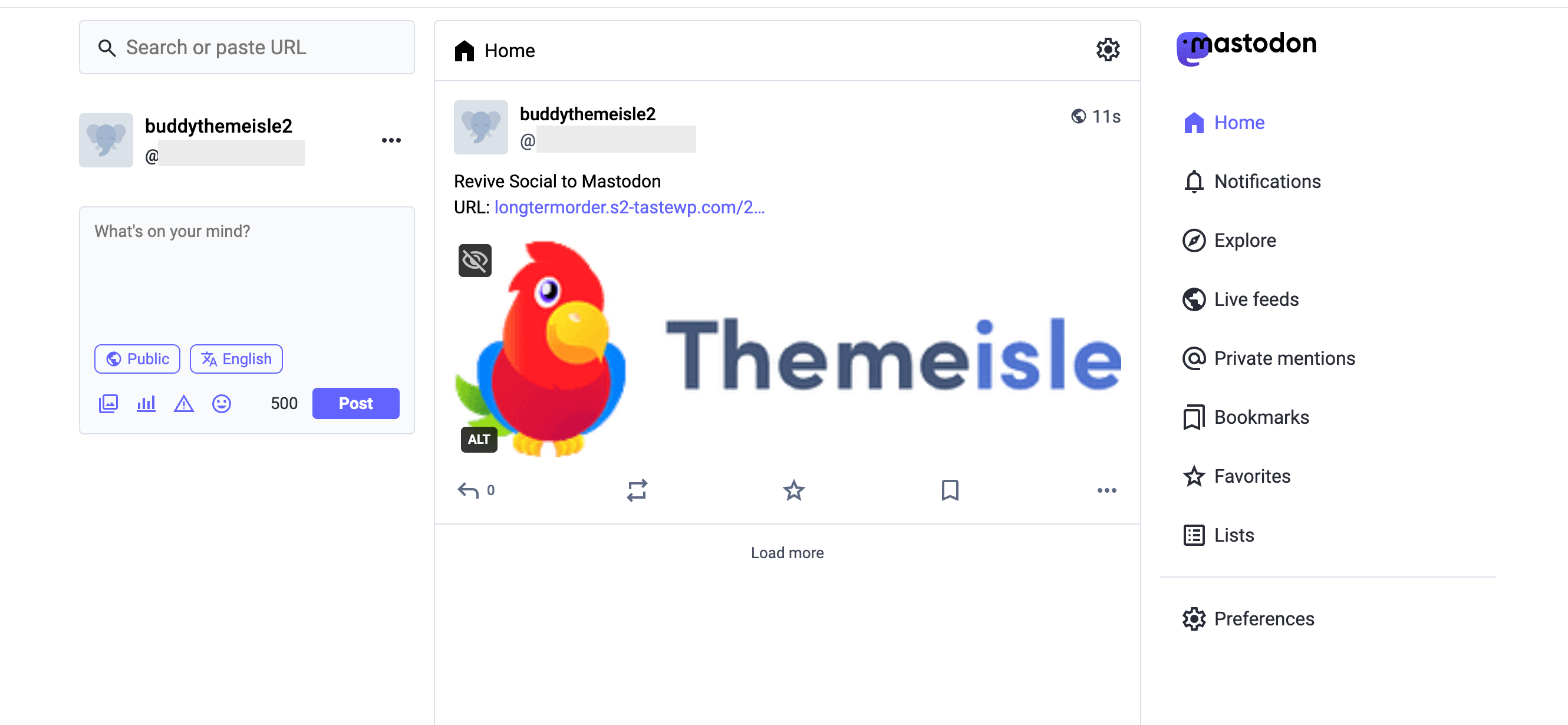Click the Load more button
The height and width of the screenshot is (725, 1568).
click(x=787, y=553)
